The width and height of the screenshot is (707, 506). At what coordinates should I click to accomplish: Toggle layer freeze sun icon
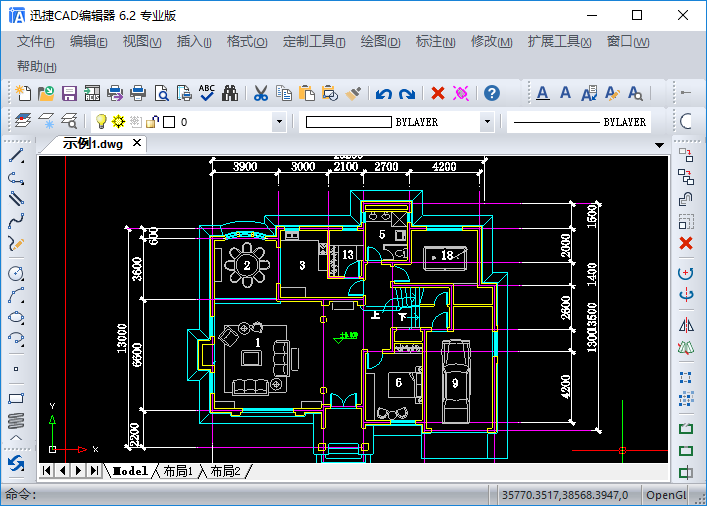118,121
